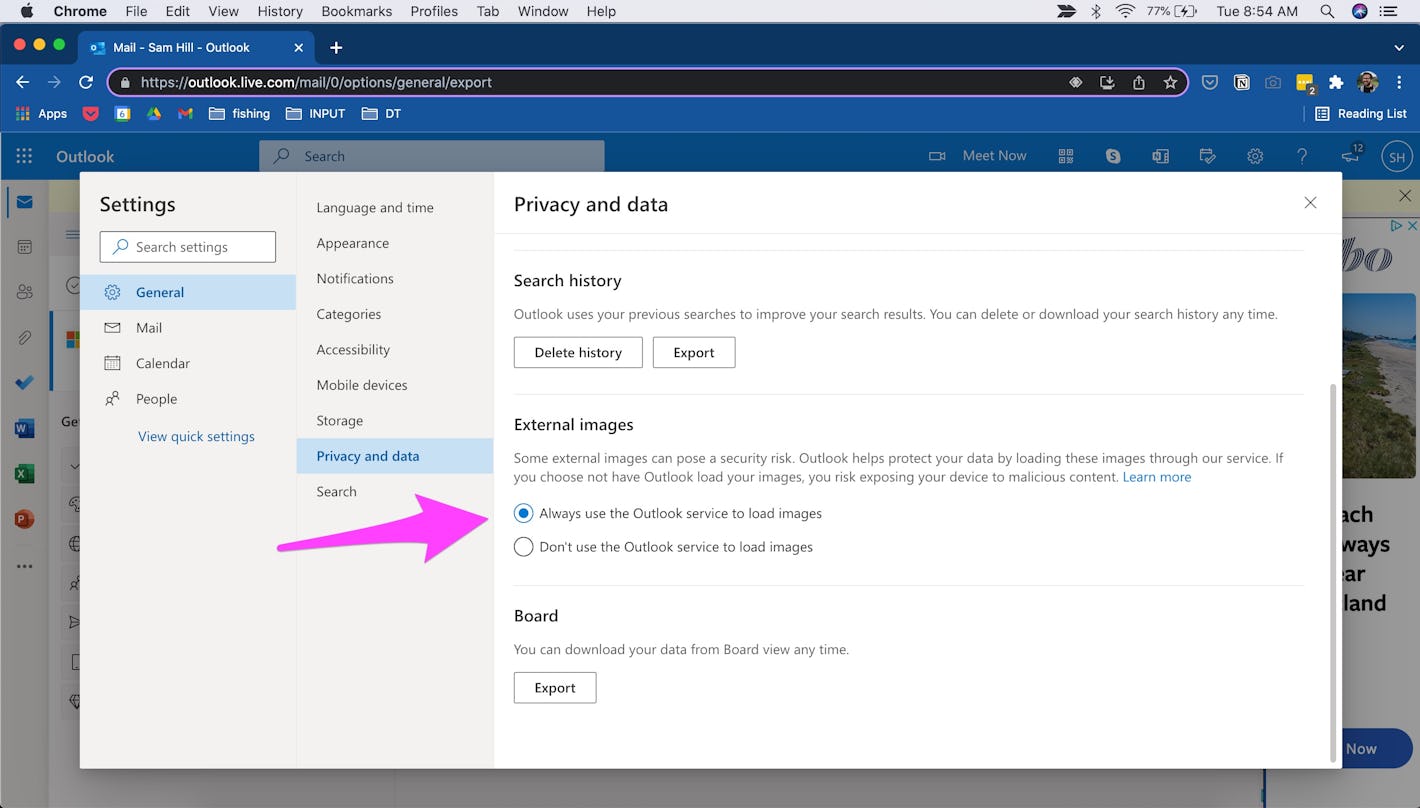The width and height of the screenshot is (1420, 808).
Task: Choose 'Don't use the Outlook service to load images'
Action: coord(523,547)
